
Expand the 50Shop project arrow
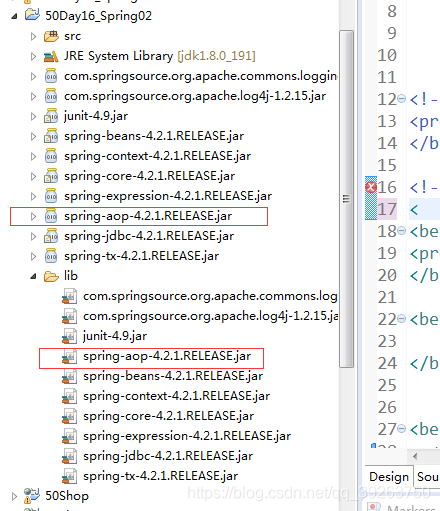coord(14,496)
